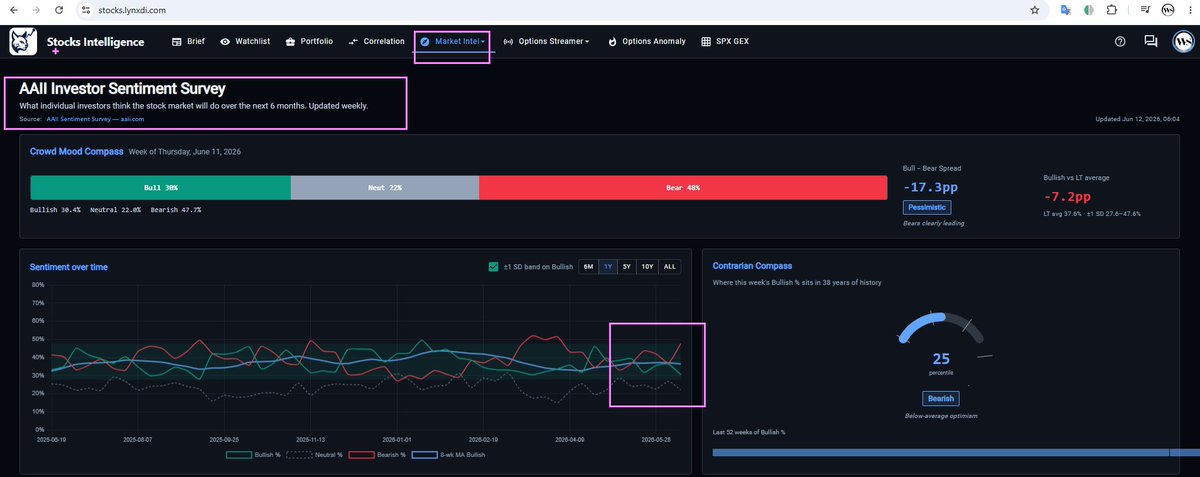1200x477 pixels.
Task: Click the Last 52 weeks of Bullish % bar
Action: point(955,452)
